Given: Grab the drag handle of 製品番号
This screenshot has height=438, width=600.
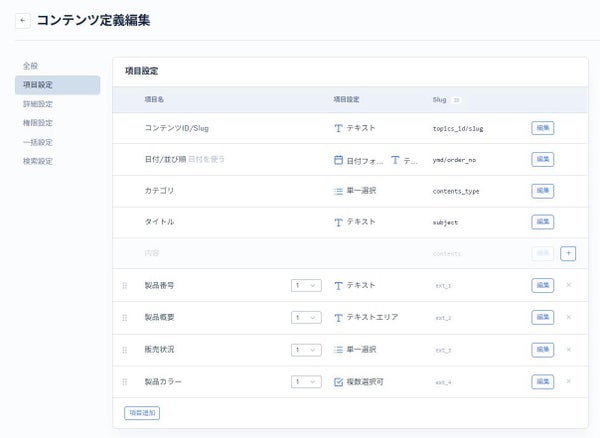Looking at the screenshot, I should click(125, 286).
